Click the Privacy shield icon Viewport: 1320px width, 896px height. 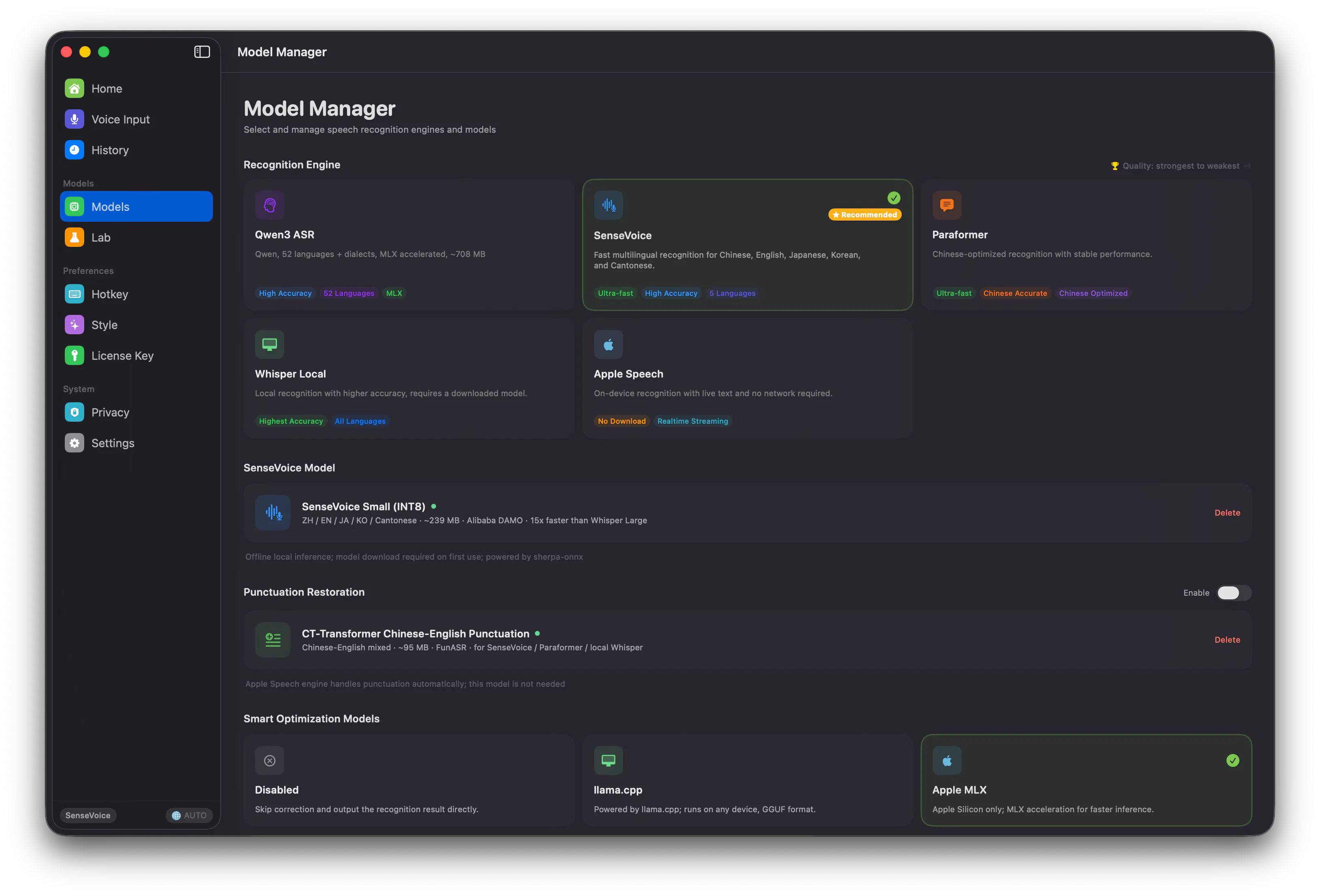click(x=75, y=412)
